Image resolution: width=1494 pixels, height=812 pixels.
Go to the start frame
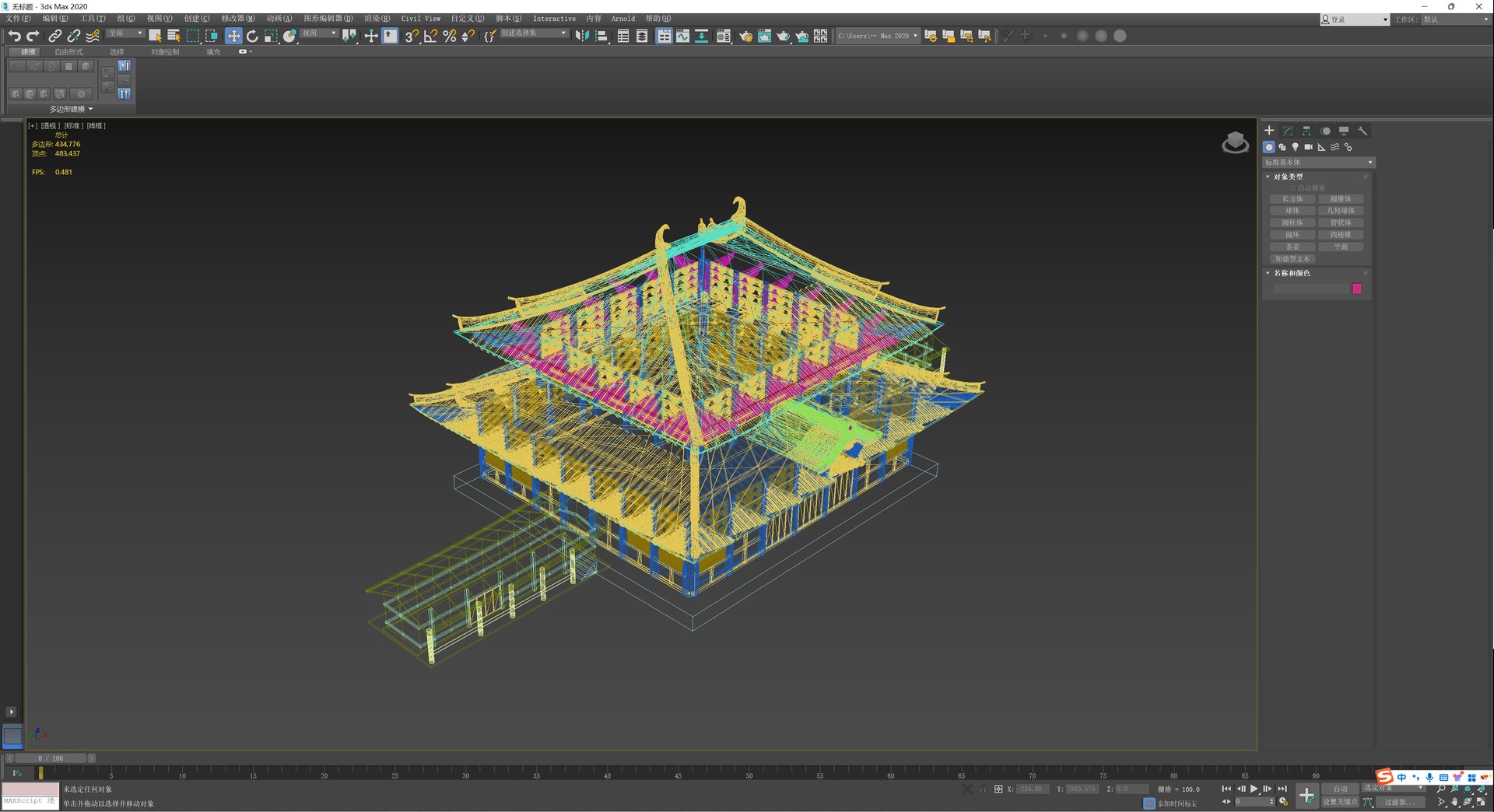tap(1226, 789)
